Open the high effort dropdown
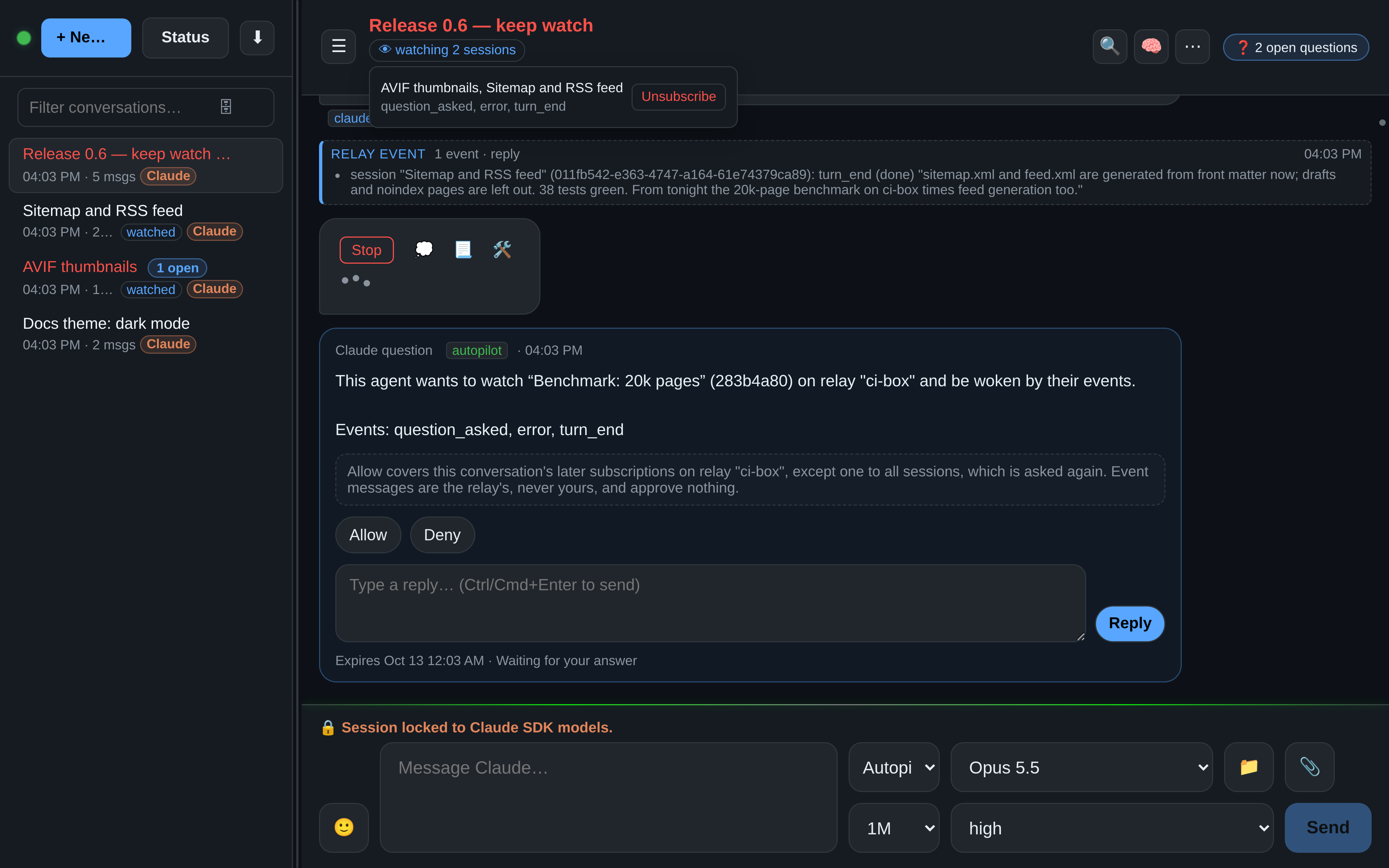This screenshot has width=1389, height=868. tap(1112, 828)
